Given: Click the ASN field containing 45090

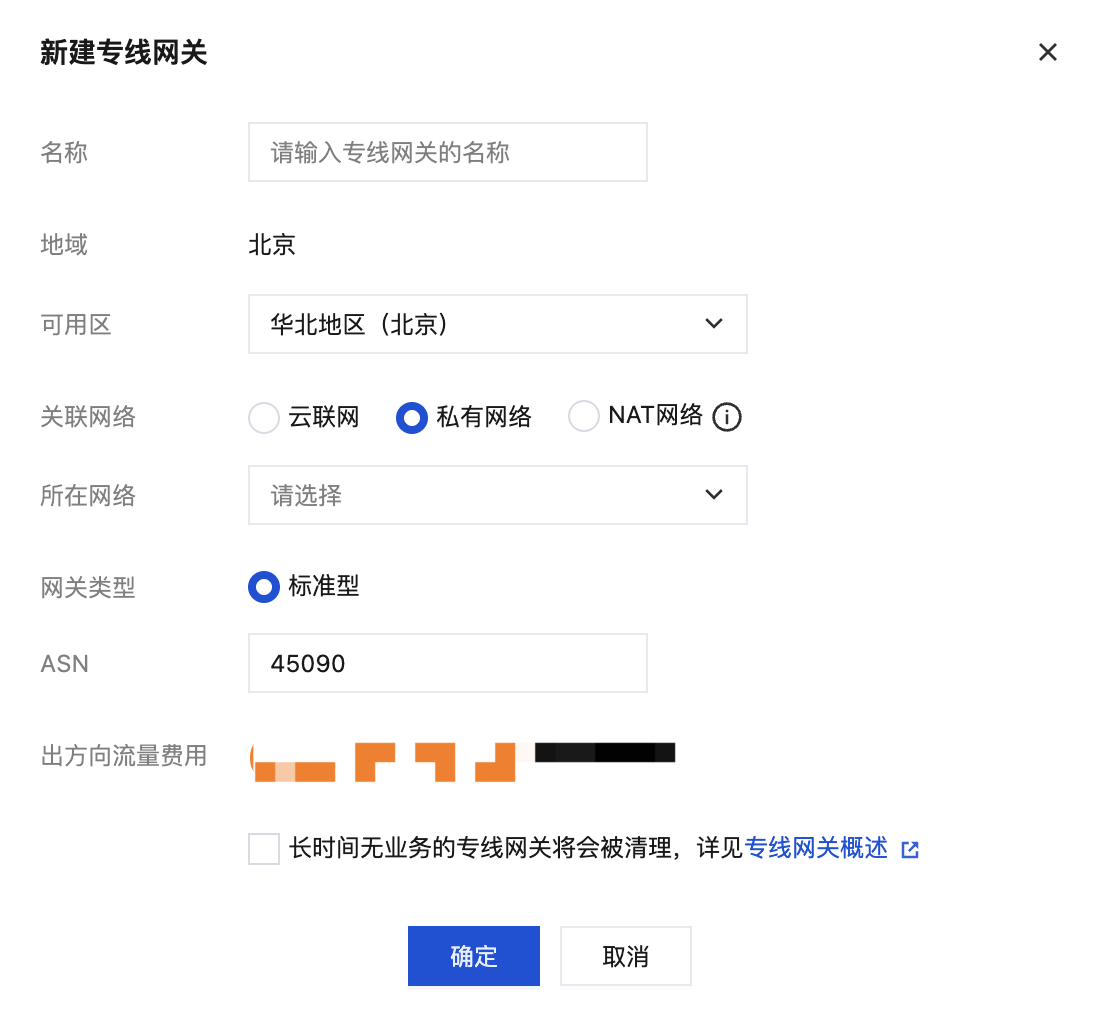Looking at the screenshot, I should (447, 663).
